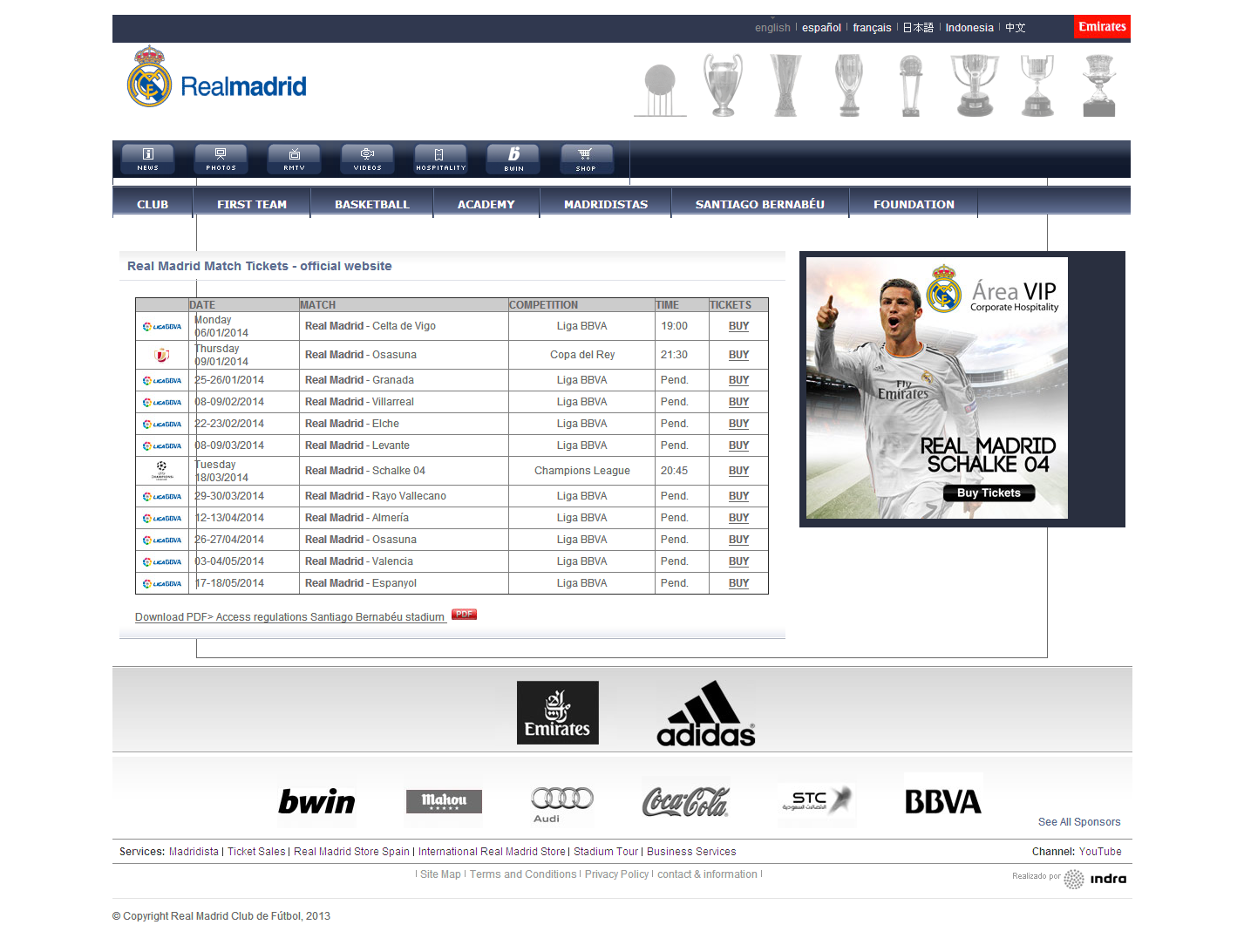Image resolution: width=1244 pixels, height=952 pixels.
Task: Click the Emirates badge in top bar
Action: tap(1102, 27)
